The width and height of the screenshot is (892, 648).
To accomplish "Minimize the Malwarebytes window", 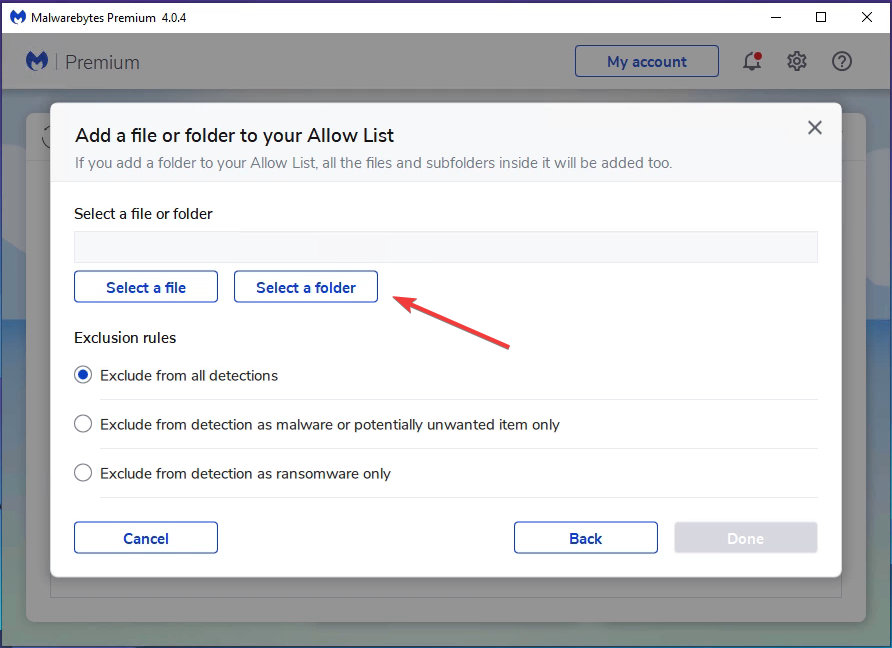I will [776, 17].
